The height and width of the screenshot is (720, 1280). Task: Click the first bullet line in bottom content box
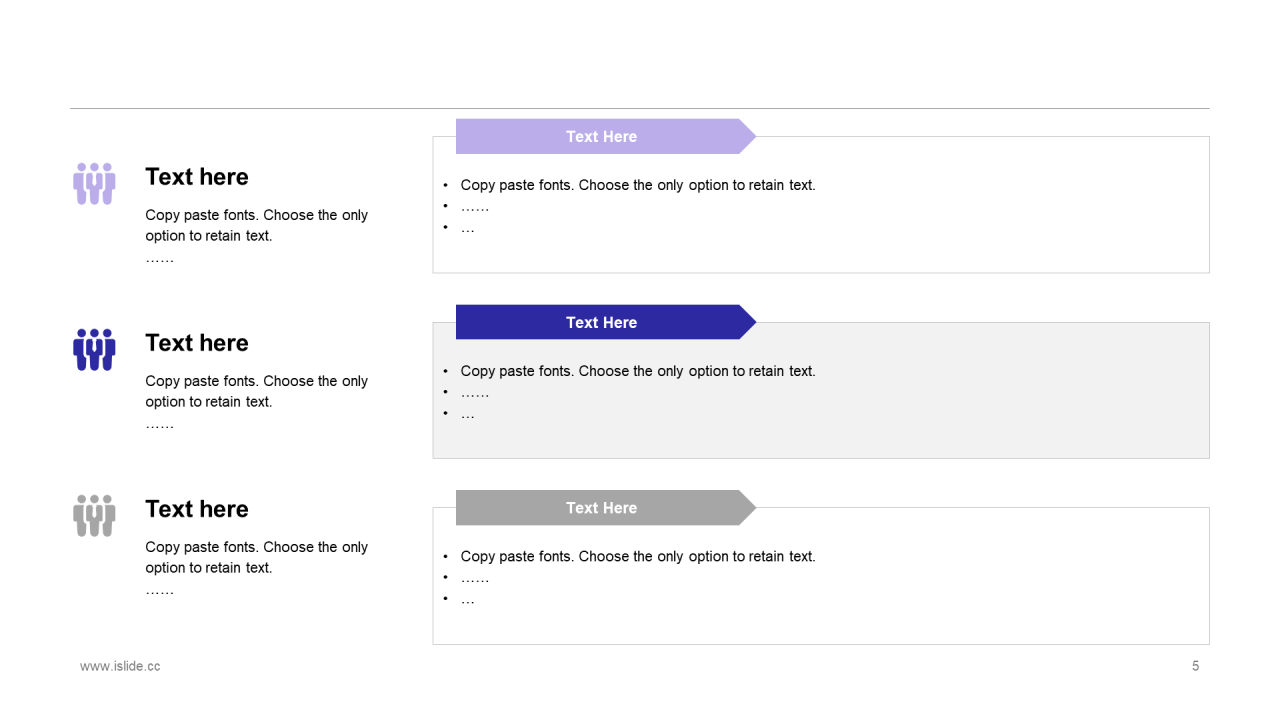click(x=638, y=556)
